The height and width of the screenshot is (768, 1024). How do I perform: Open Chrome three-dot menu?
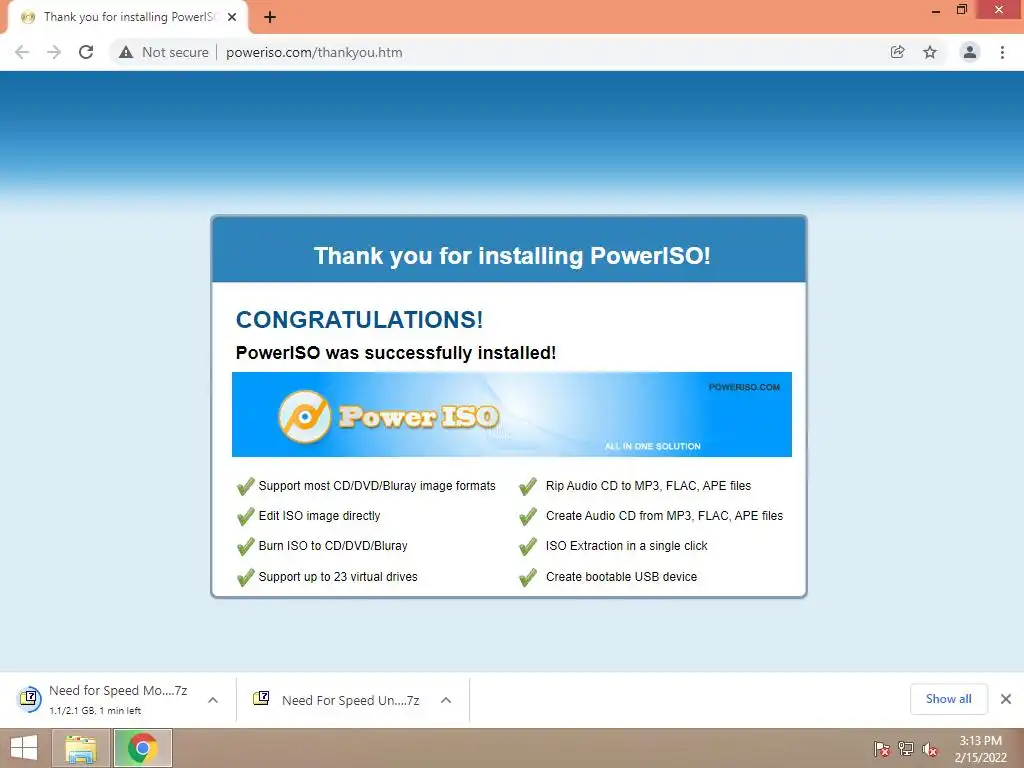coord(1002,52)
